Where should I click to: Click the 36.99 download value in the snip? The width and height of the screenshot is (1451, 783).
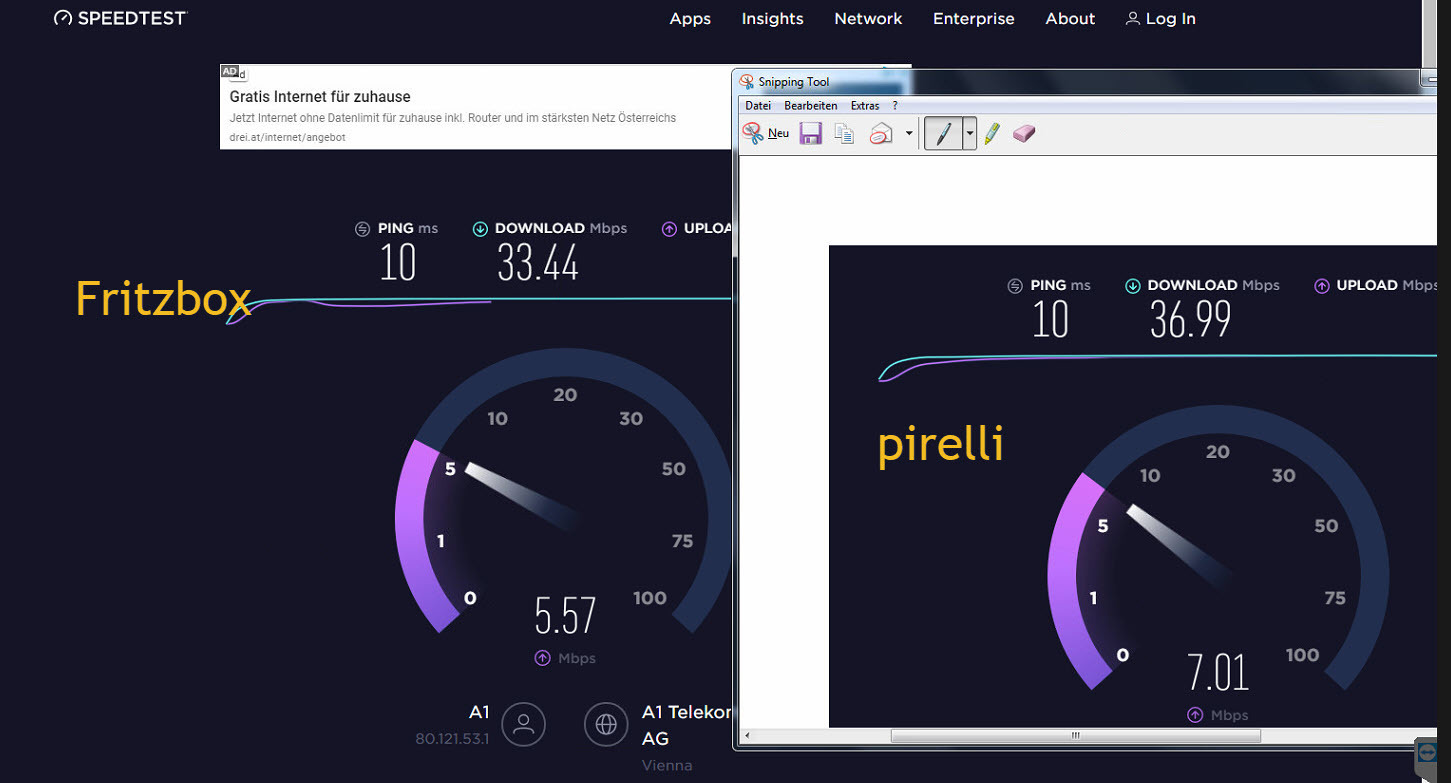click(1190, 320)
